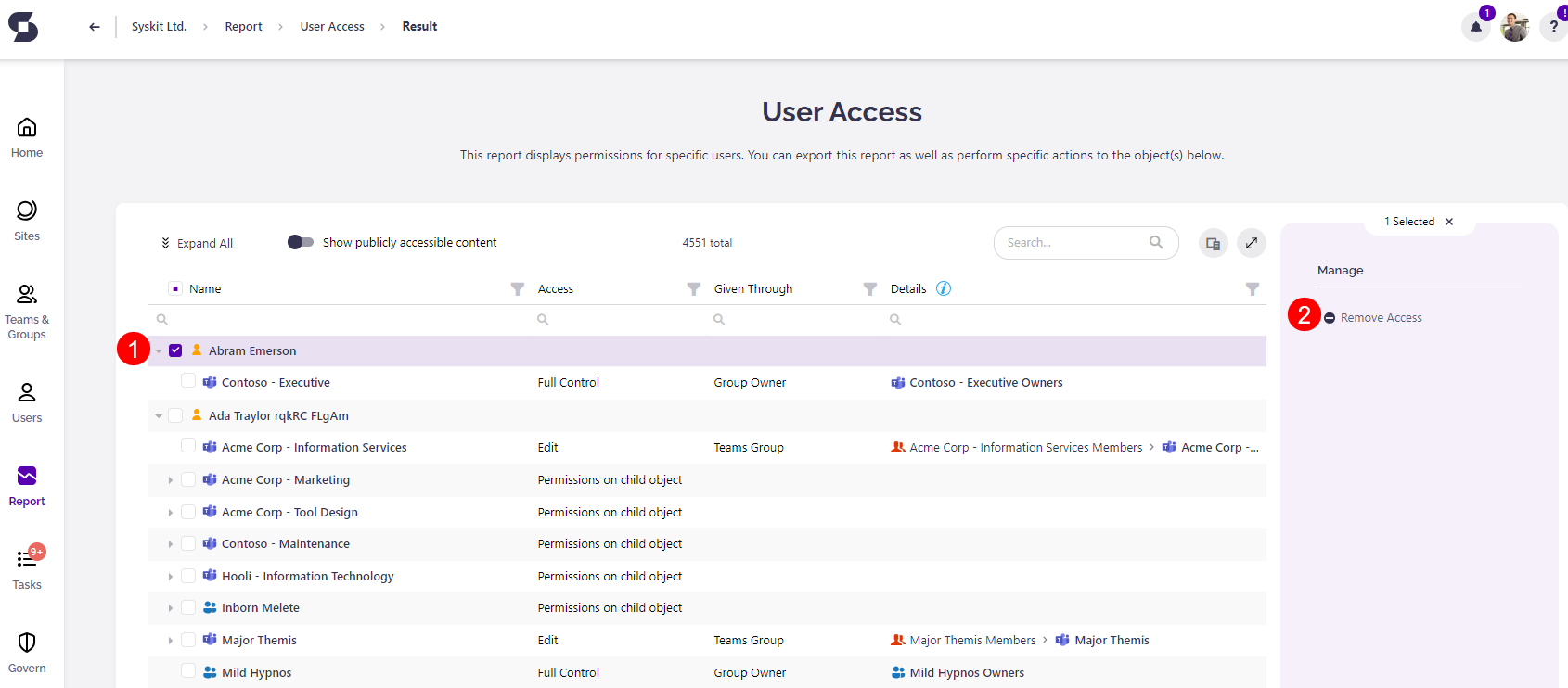1568x688 pixels.
Task: Click the Remove Access minus icon
Action: click(x=1330, y=318)
